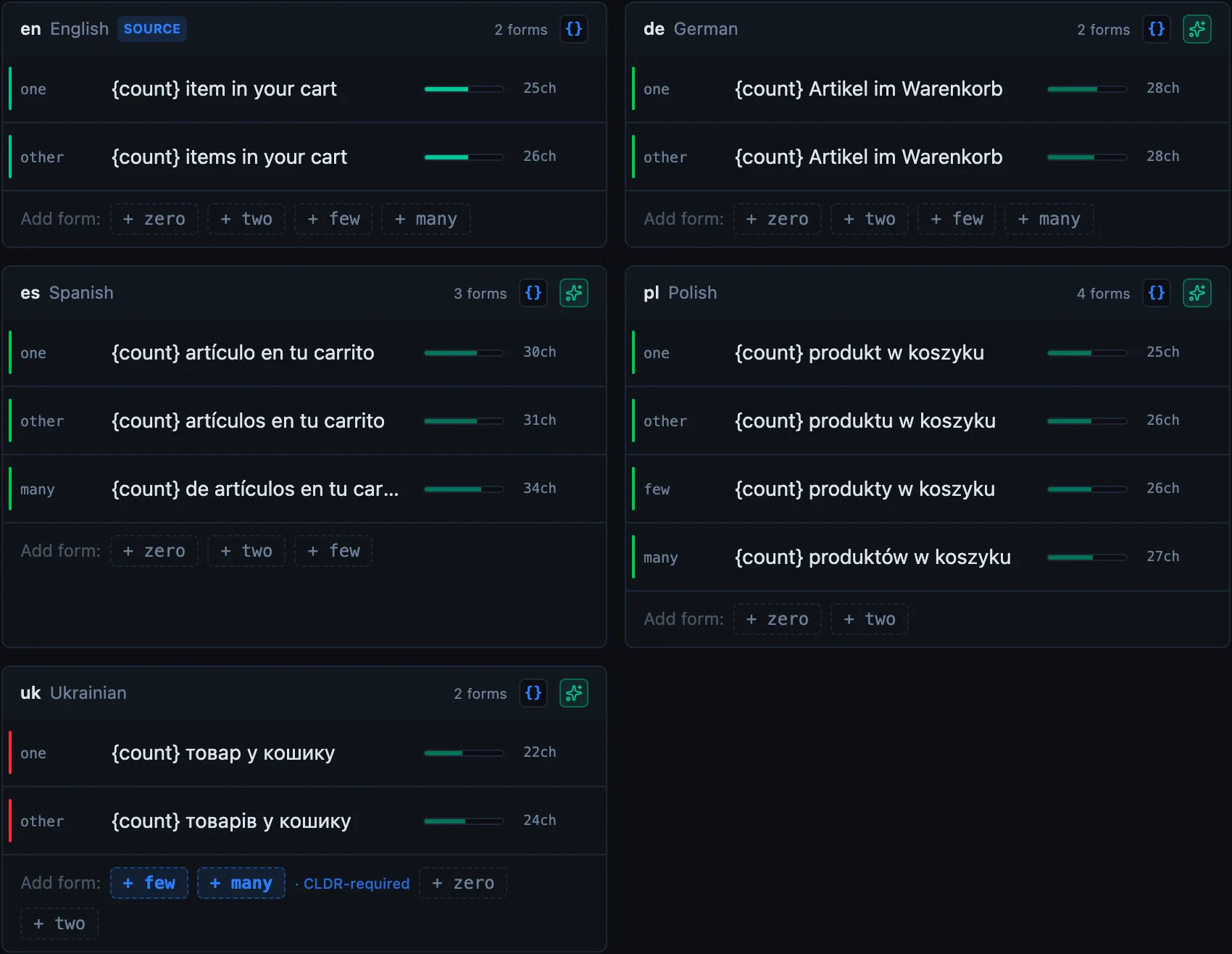Click the SOURCE badge on the English card
1232x954 pixels.
(152, 29)
